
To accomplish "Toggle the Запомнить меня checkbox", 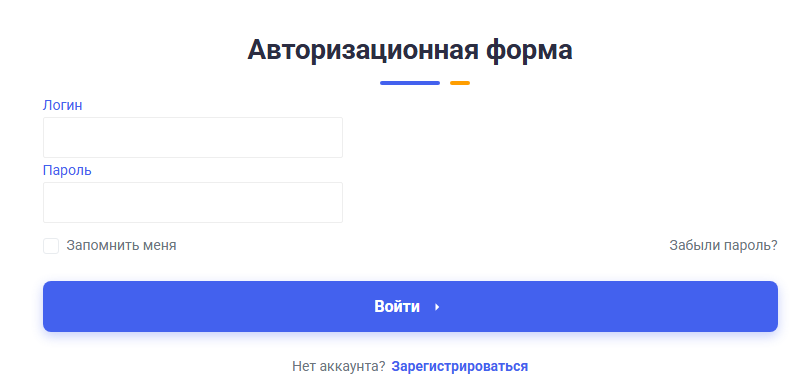I will (x=51, y=246).
